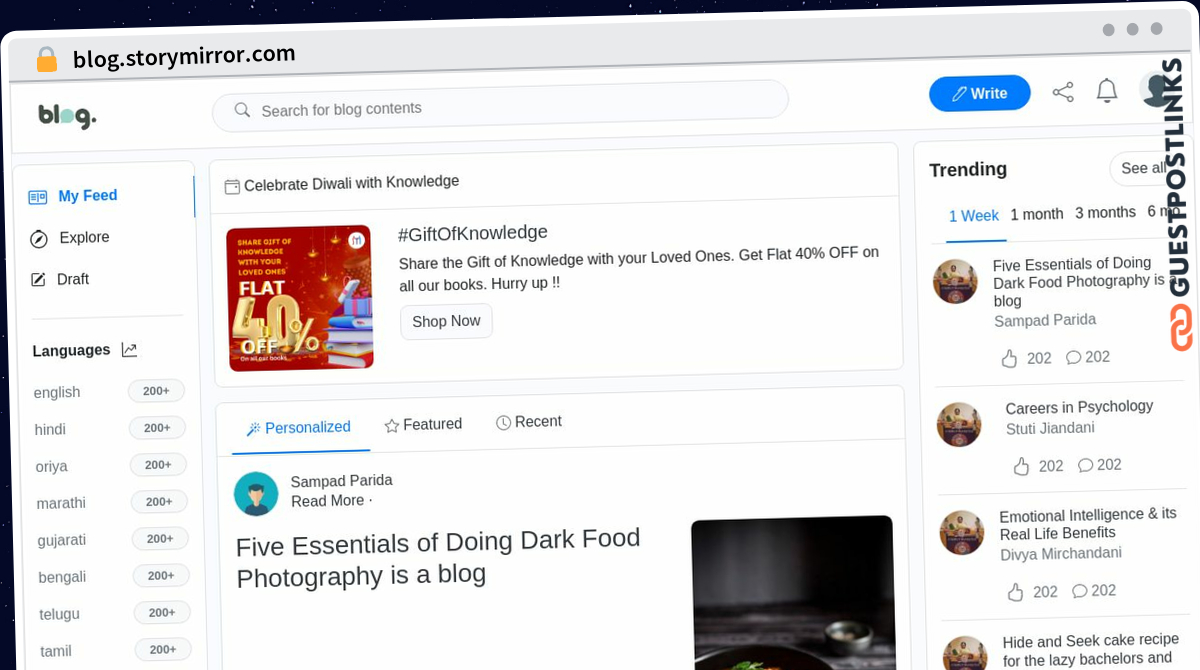Select the 1 month trending tab
The image size is (1200, 670).
point(1036,214)
